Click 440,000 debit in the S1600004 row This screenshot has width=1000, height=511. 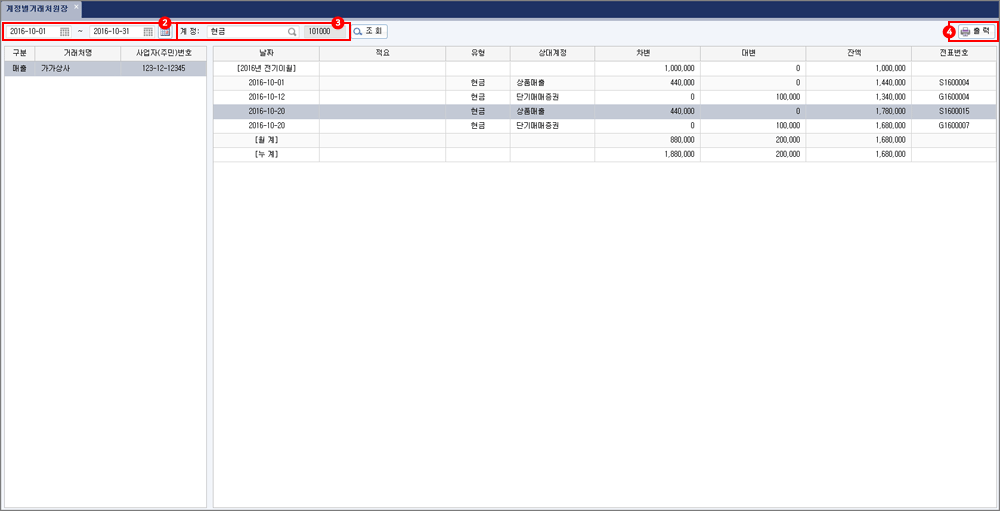coord(647,83)
